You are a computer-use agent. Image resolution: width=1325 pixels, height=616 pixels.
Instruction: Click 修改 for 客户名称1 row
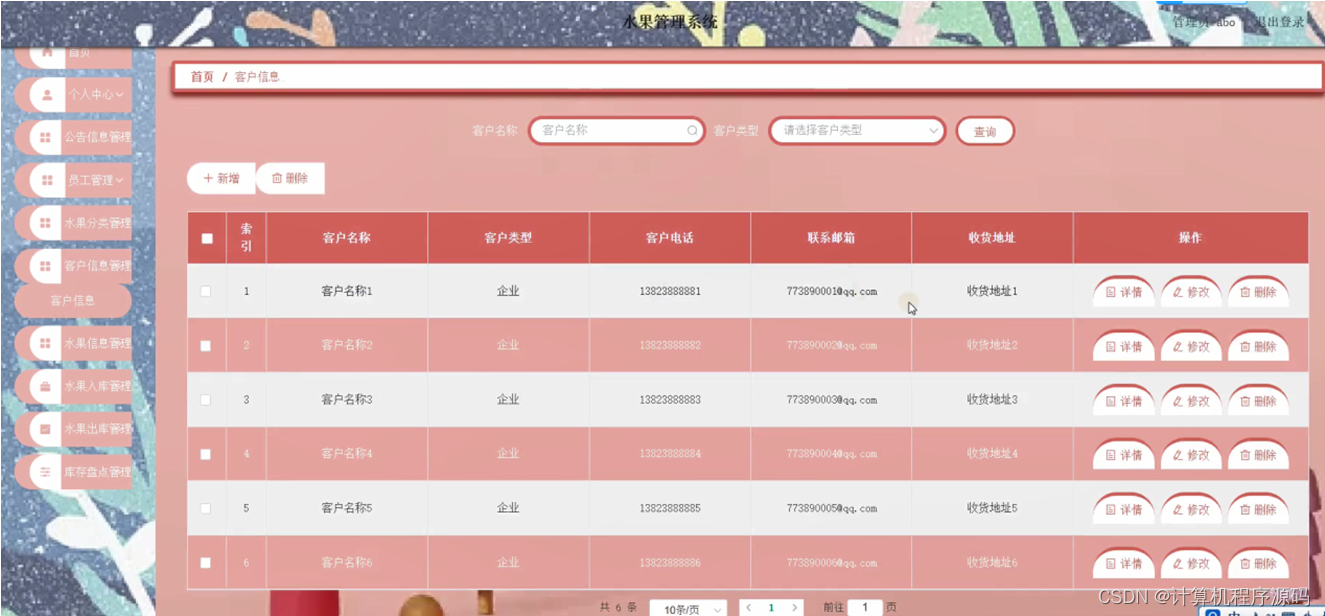tap(1191, 292)
